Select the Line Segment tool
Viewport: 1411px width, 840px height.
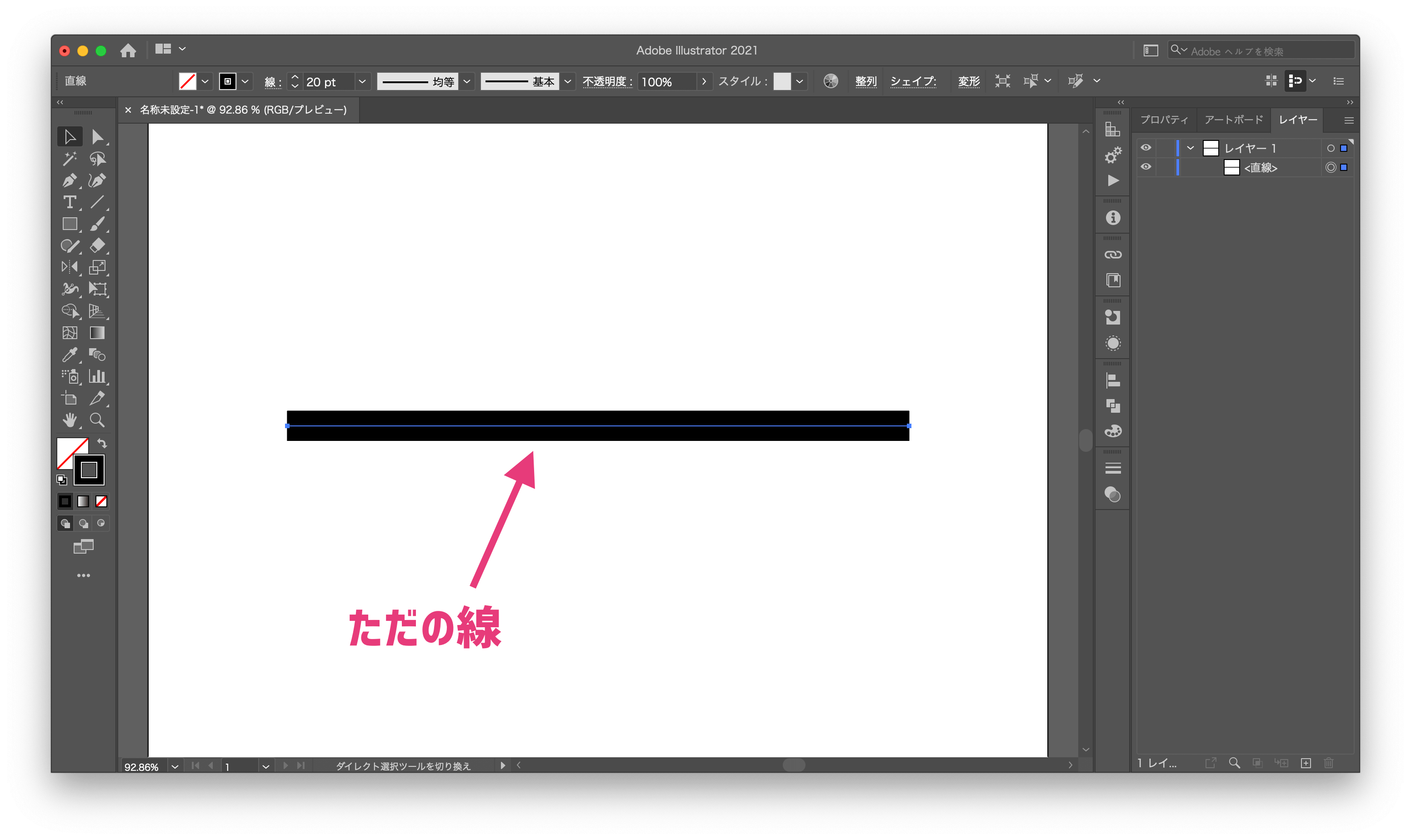(97, 202)
